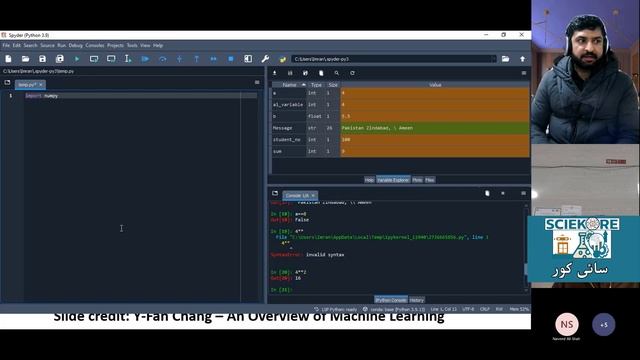This screenshot has width=640, height=360.
Task: Continue execution debugger icon
Action: pos(213,59)
